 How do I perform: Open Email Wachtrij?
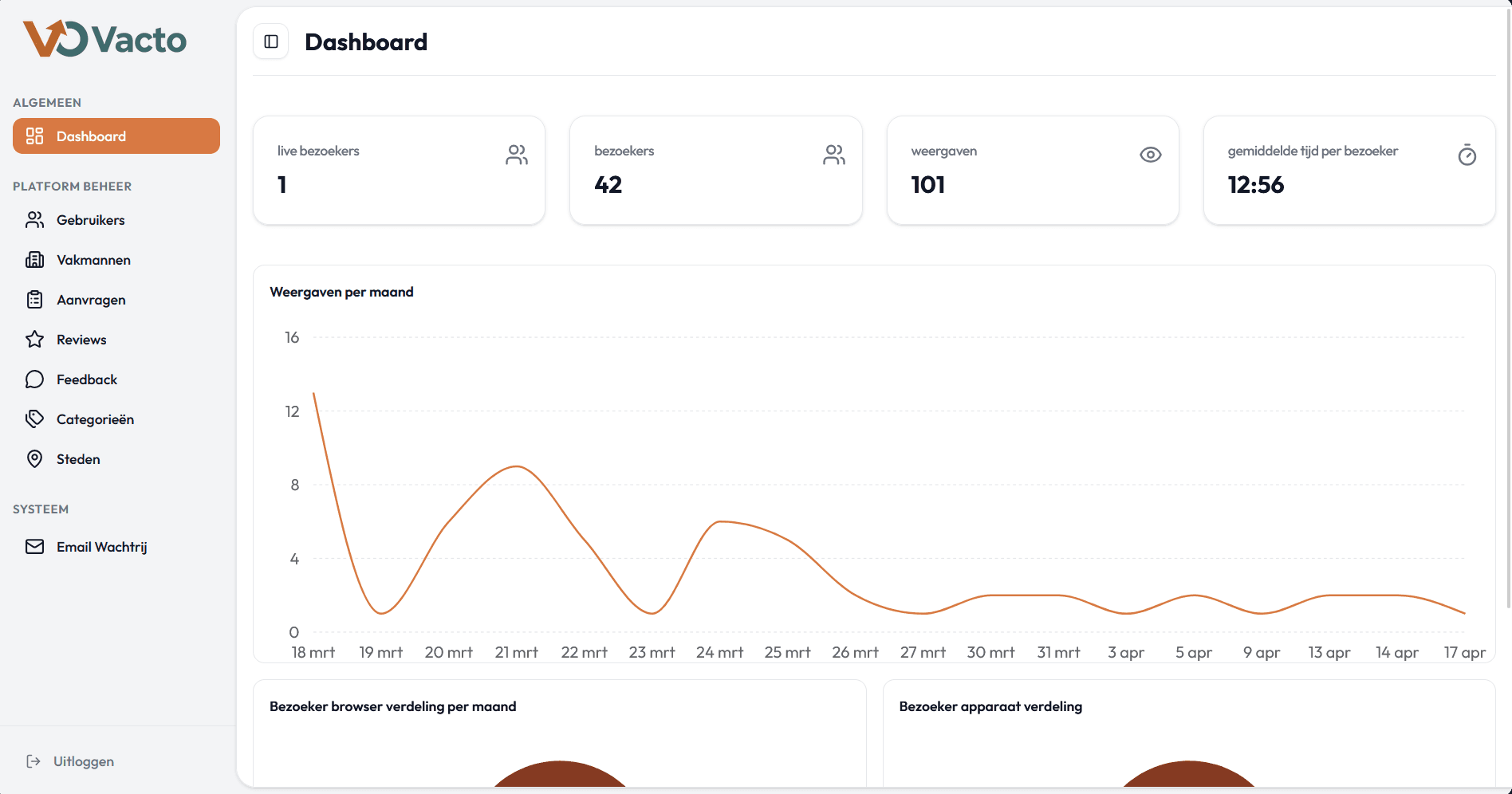point(116,547)
